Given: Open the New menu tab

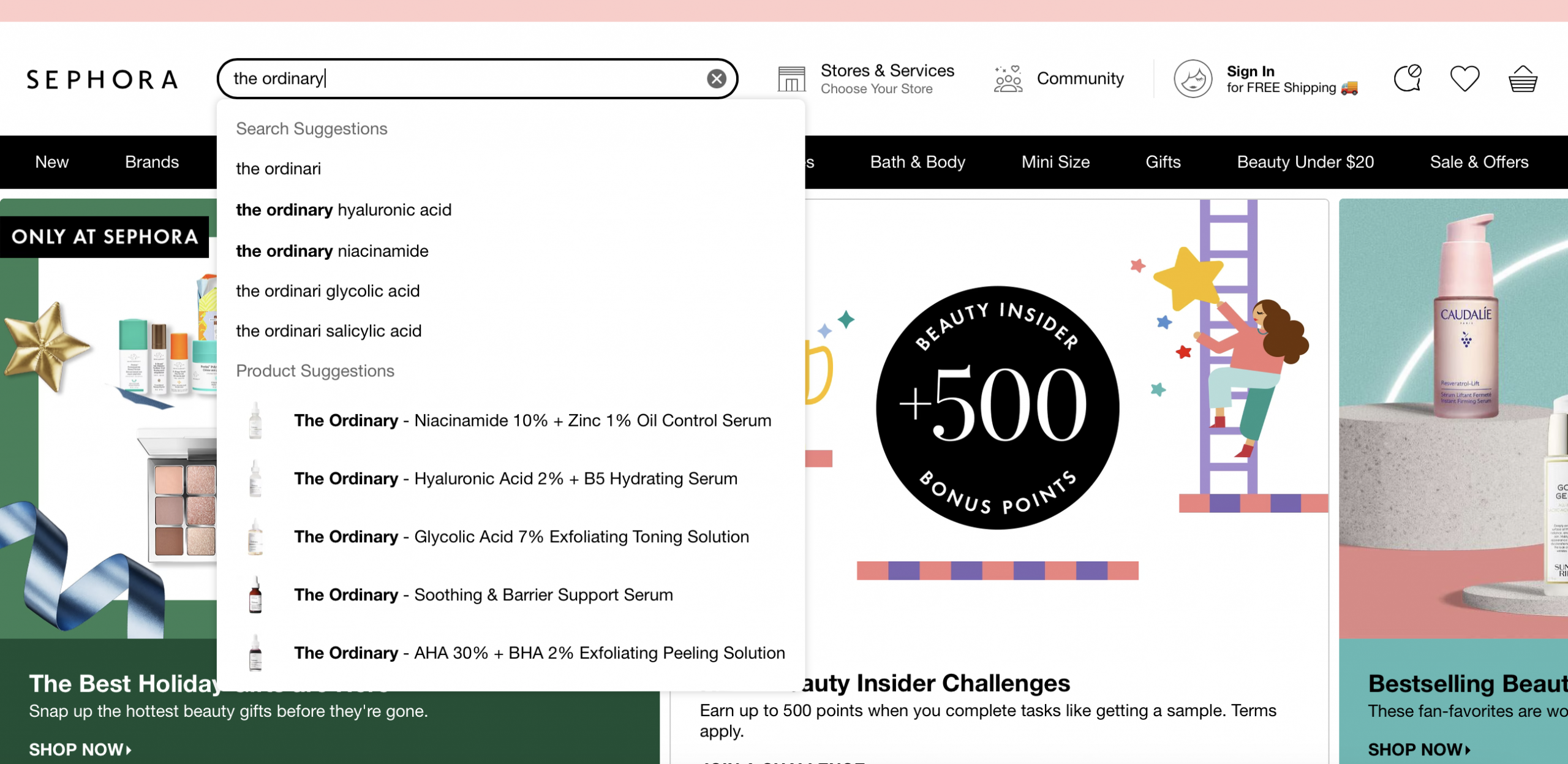Looking at the screenshot, I should [51, 160].
